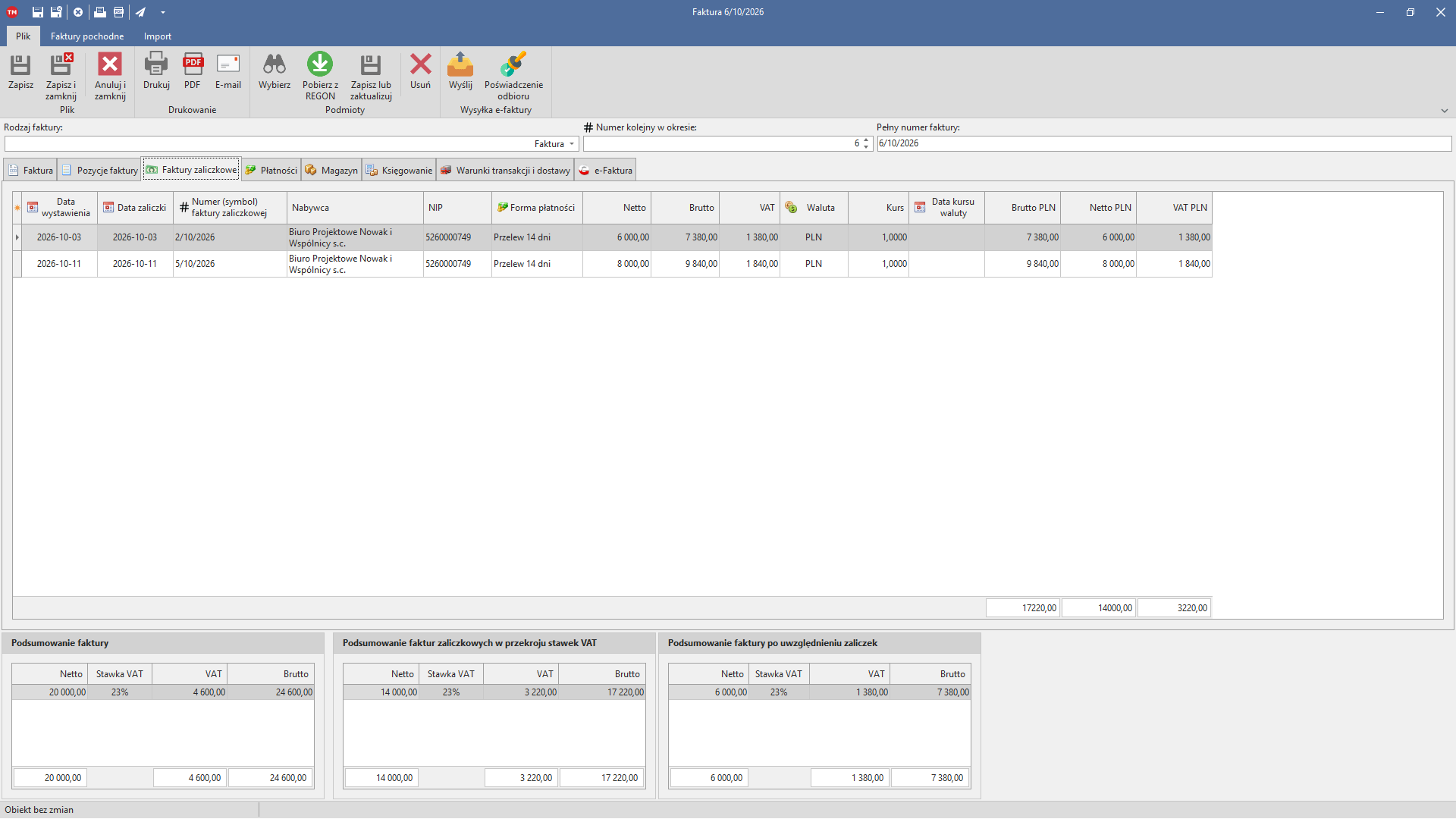Collapse the ribbon with the chevron
The image size is (1456, 819).
(x=1444, y=111)
